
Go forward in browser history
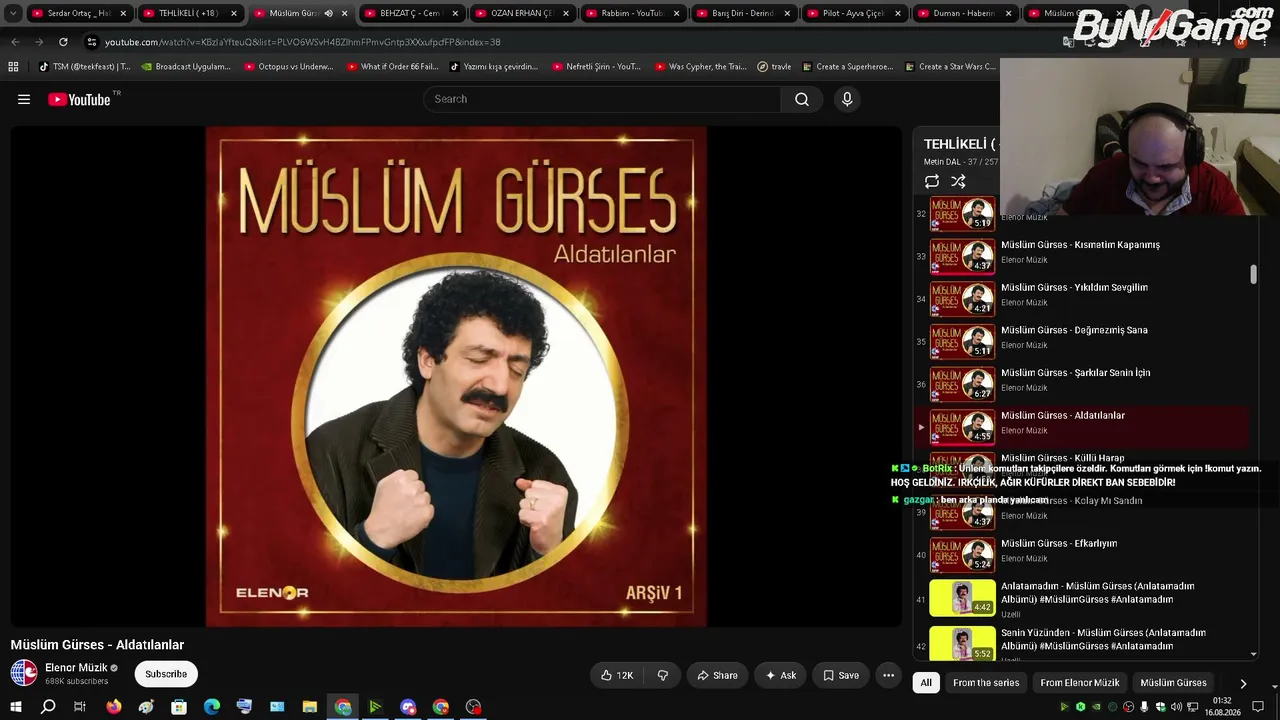pyautogui.click(x=39, y=42)
